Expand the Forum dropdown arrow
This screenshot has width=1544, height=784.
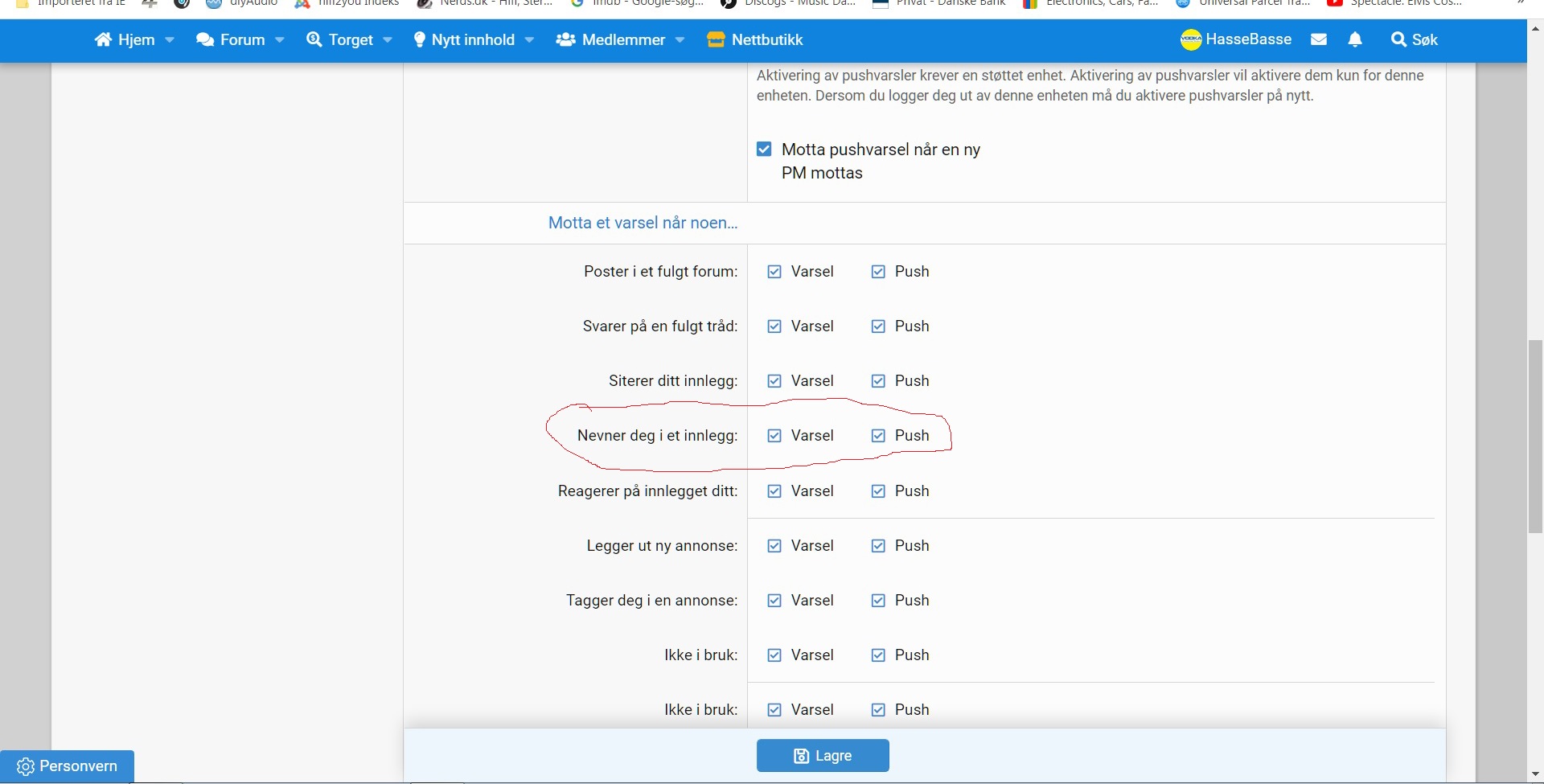pyautogui.click(x=280, y=39)
